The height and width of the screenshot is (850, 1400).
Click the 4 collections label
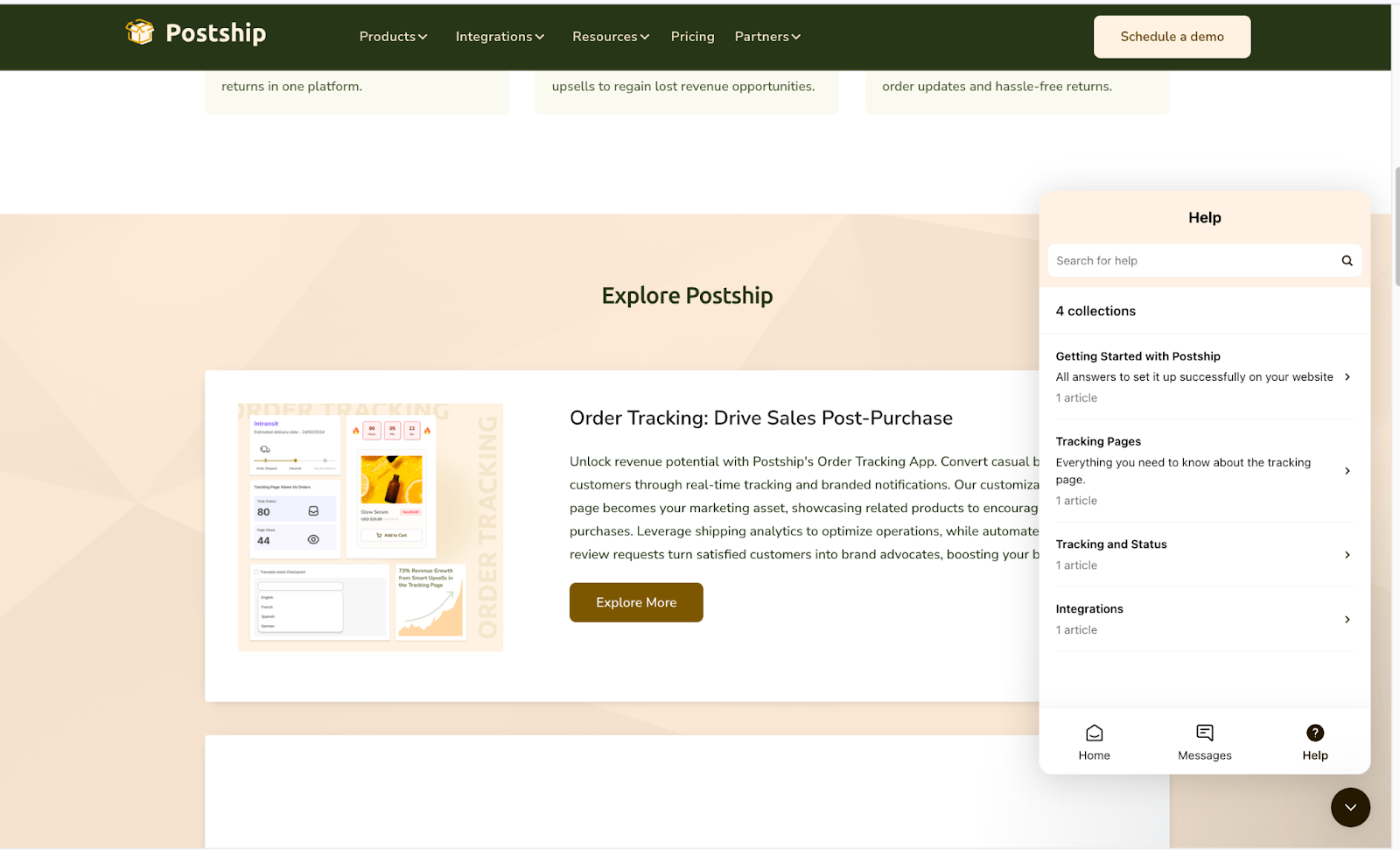(1095, 311)
